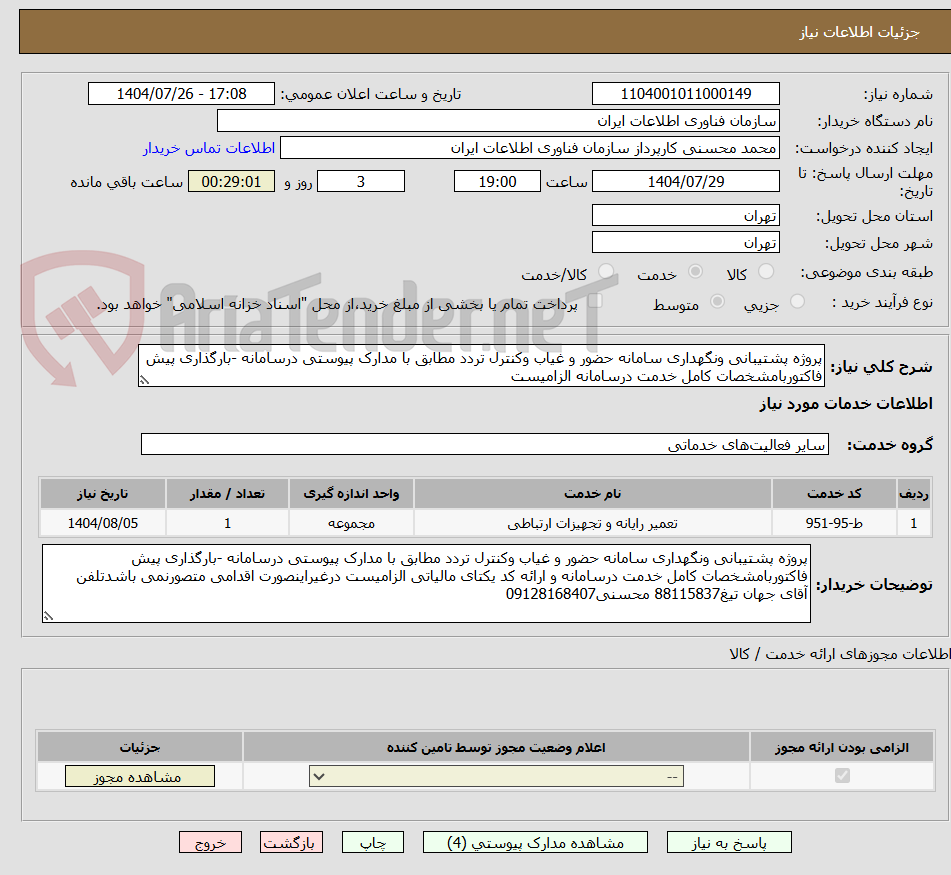Select the متوسط purchase process option
The height and width of the screenshot is (875, 951).
716,302
